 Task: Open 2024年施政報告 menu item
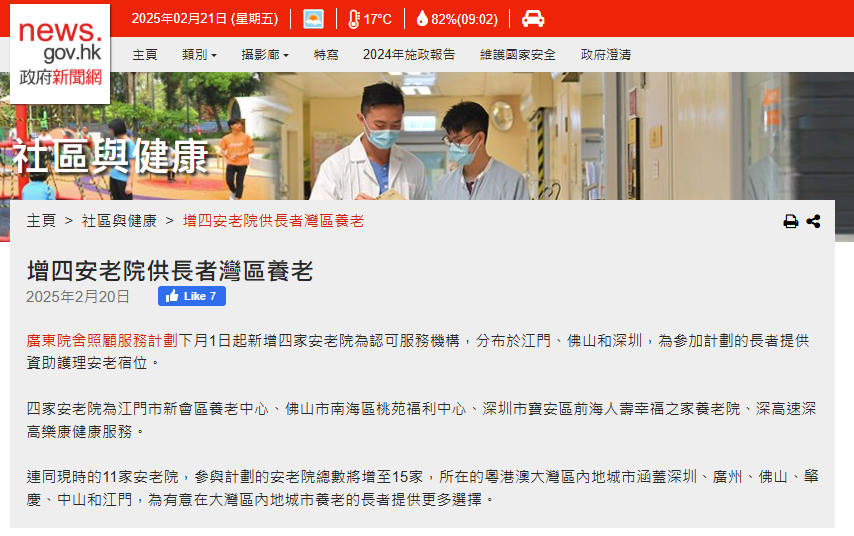point(409,55)
